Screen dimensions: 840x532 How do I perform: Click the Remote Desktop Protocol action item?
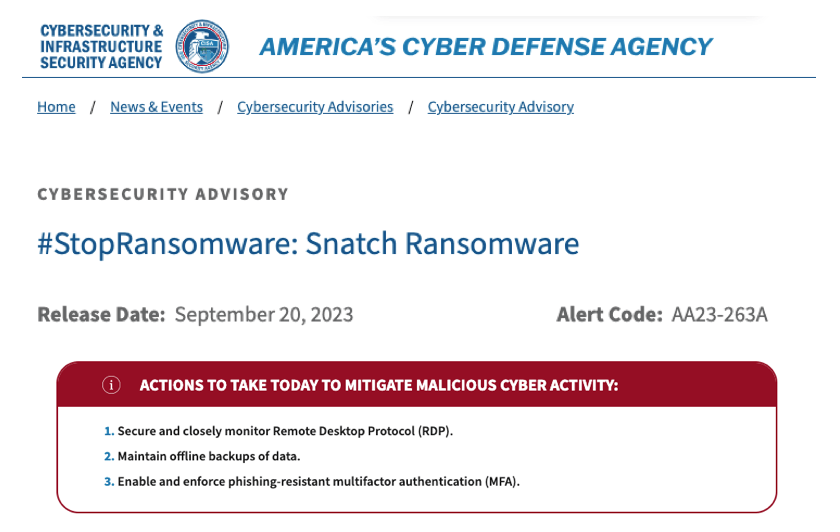pyautogui.click(x=285, y=431)
